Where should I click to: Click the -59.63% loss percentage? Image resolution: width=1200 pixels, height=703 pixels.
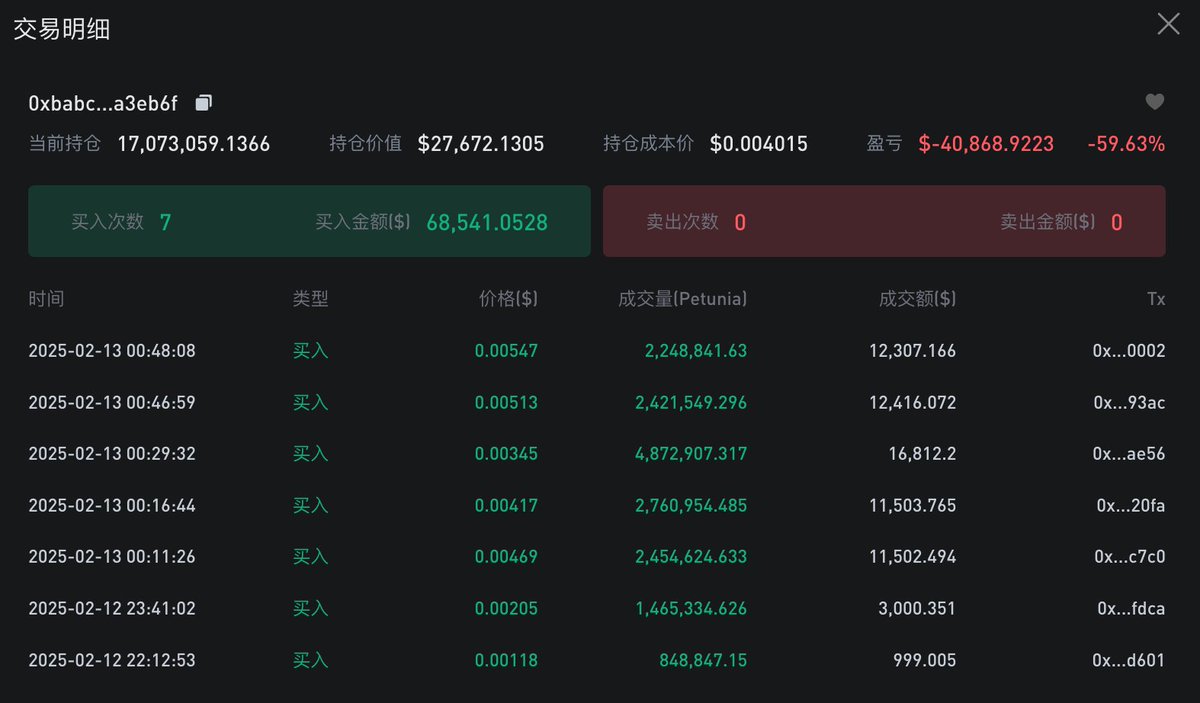1126,143
